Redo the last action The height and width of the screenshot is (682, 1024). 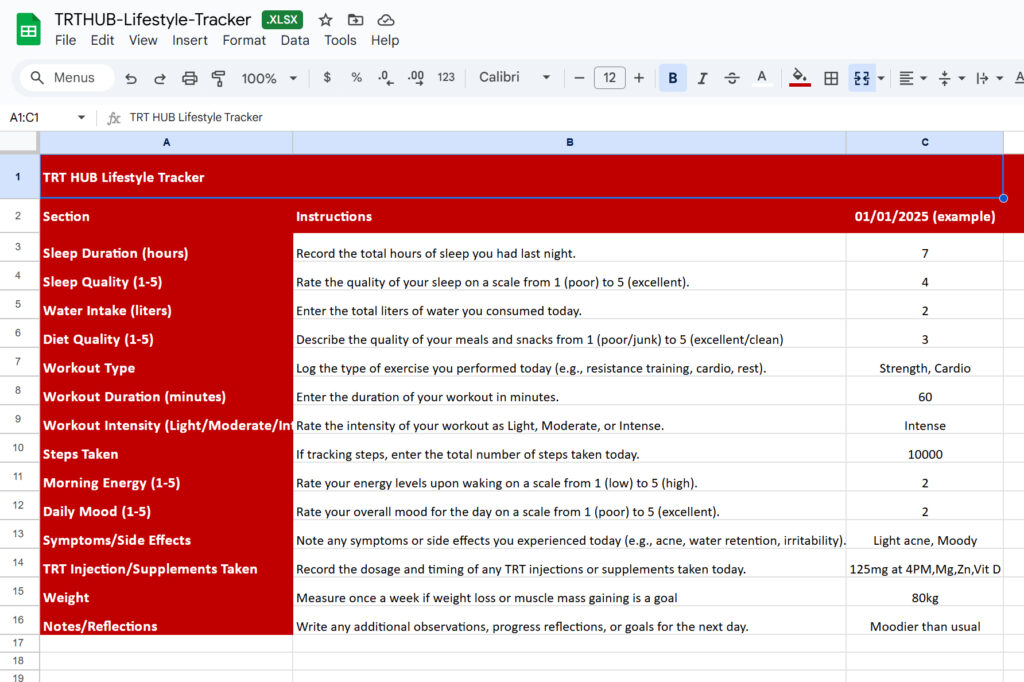click(160, 78)
